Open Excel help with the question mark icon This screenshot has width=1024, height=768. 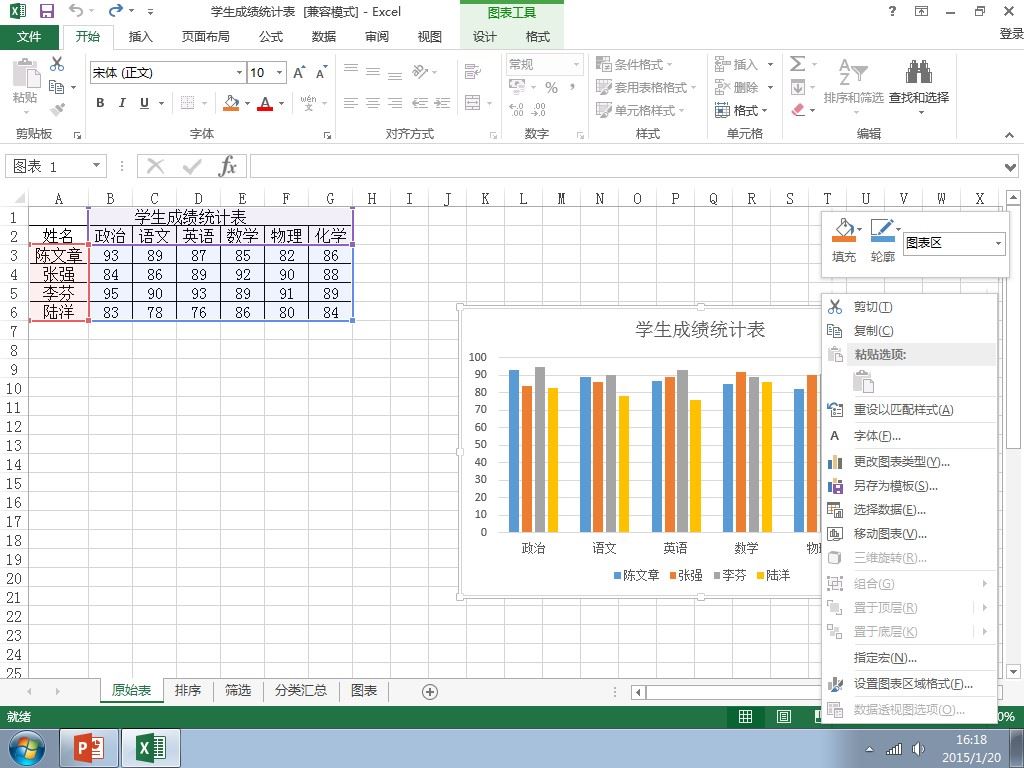tap(892, 11)
